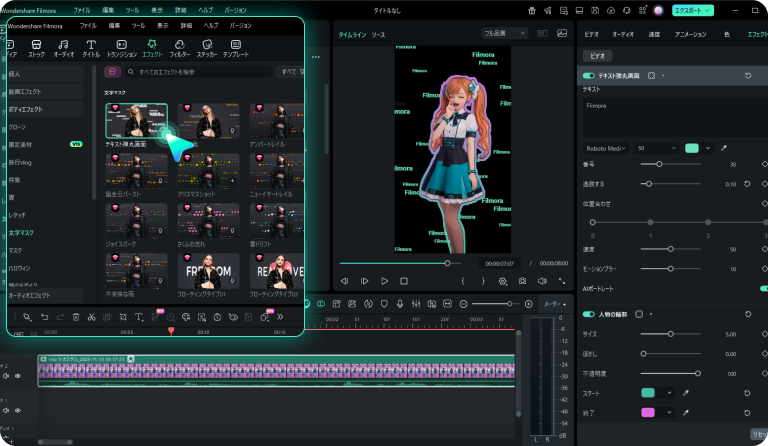The height and width of the screenshot is (446, 768).
Task: Select the テキスト弾丸画面 effect thumbnail
Action: (136, 121)
